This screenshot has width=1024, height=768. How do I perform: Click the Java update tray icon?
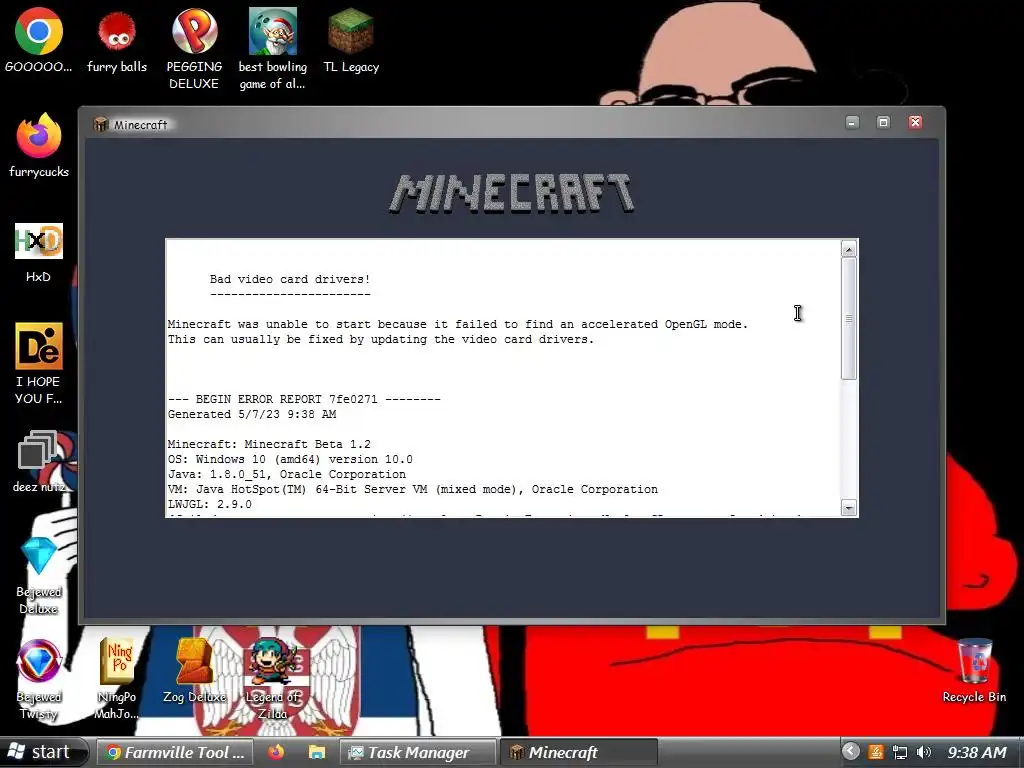pos(876,752)
